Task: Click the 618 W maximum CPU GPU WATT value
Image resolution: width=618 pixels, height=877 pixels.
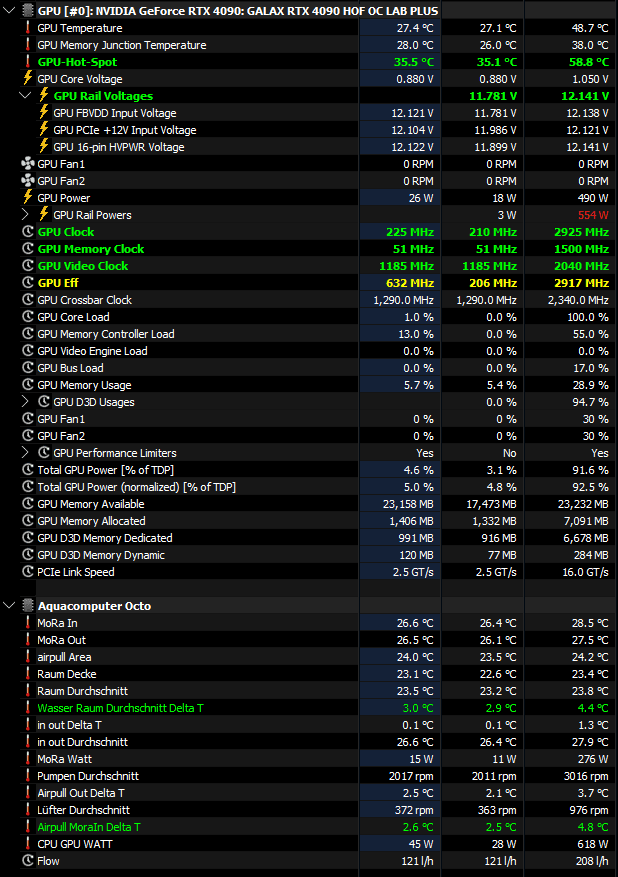Action: click(593, 844)
